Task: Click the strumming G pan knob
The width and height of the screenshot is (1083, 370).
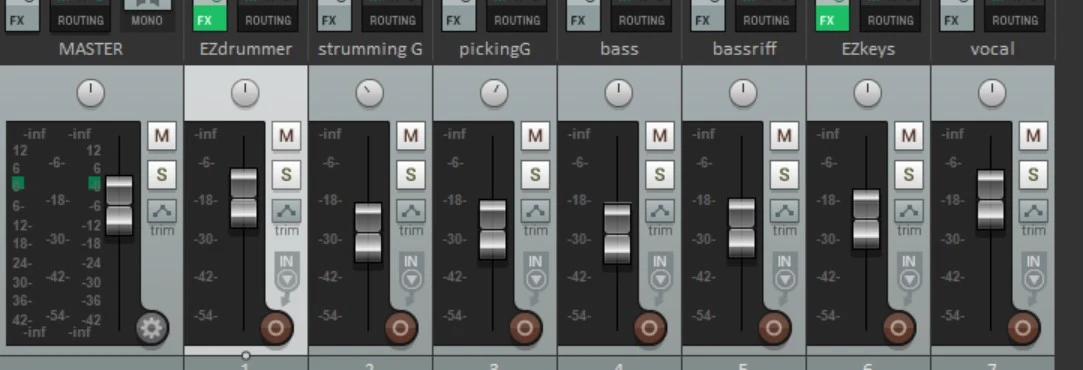Action: (x=370, y=93)
